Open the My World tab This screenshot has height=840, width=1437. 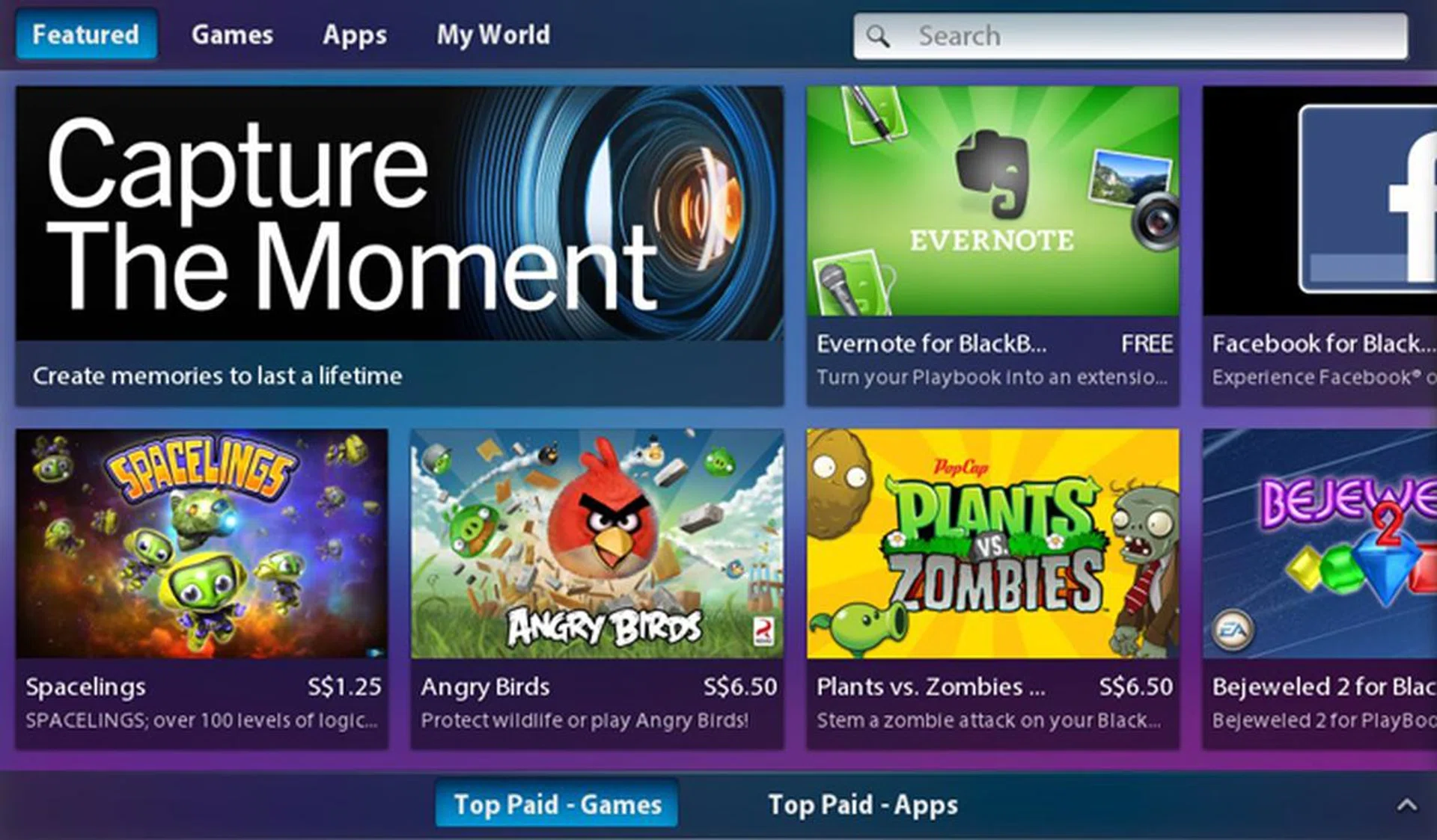click(493, 35)
